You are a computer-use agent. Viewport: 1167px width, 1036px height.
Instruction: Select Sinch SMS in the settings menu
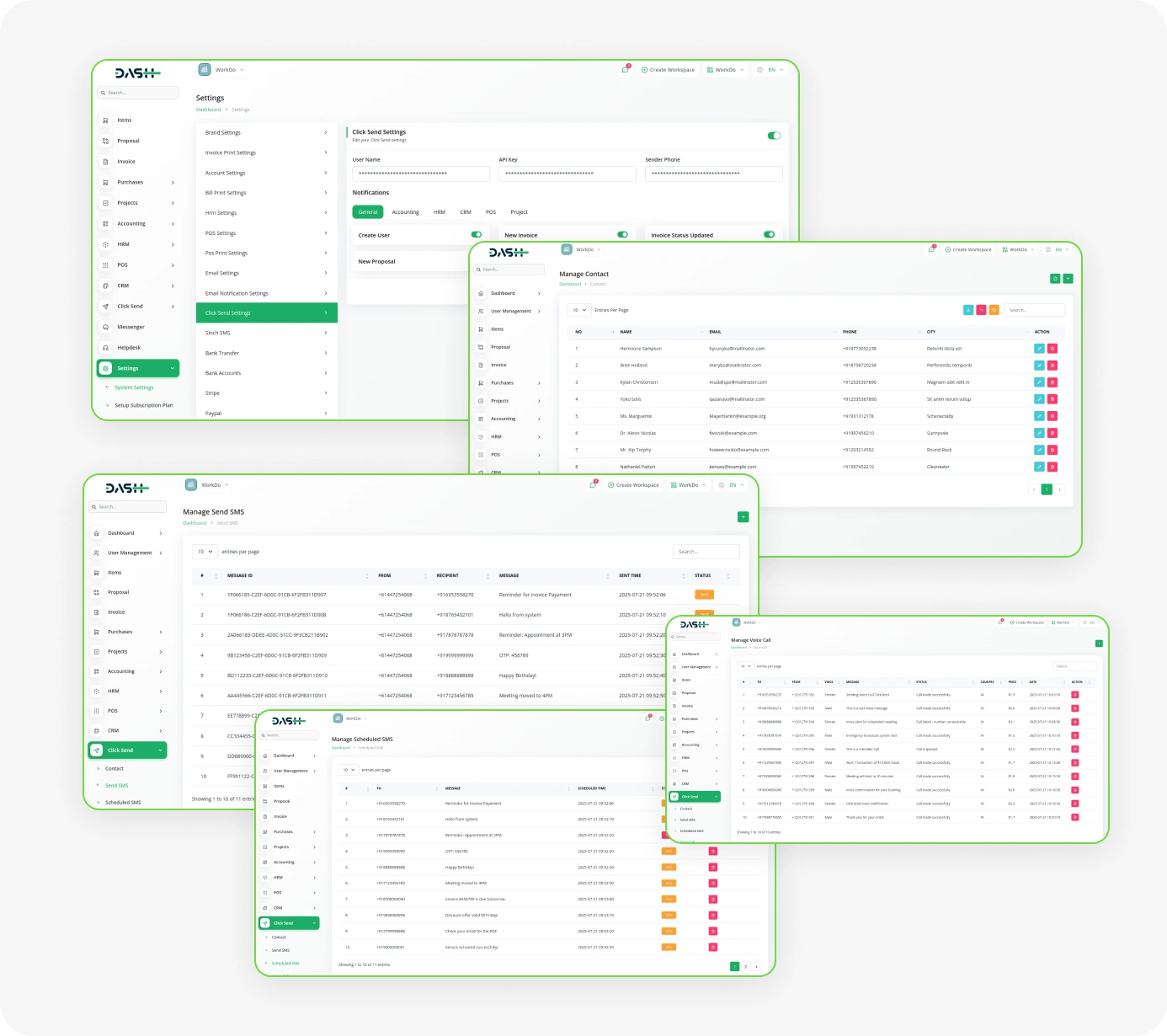tap(266, 334)
